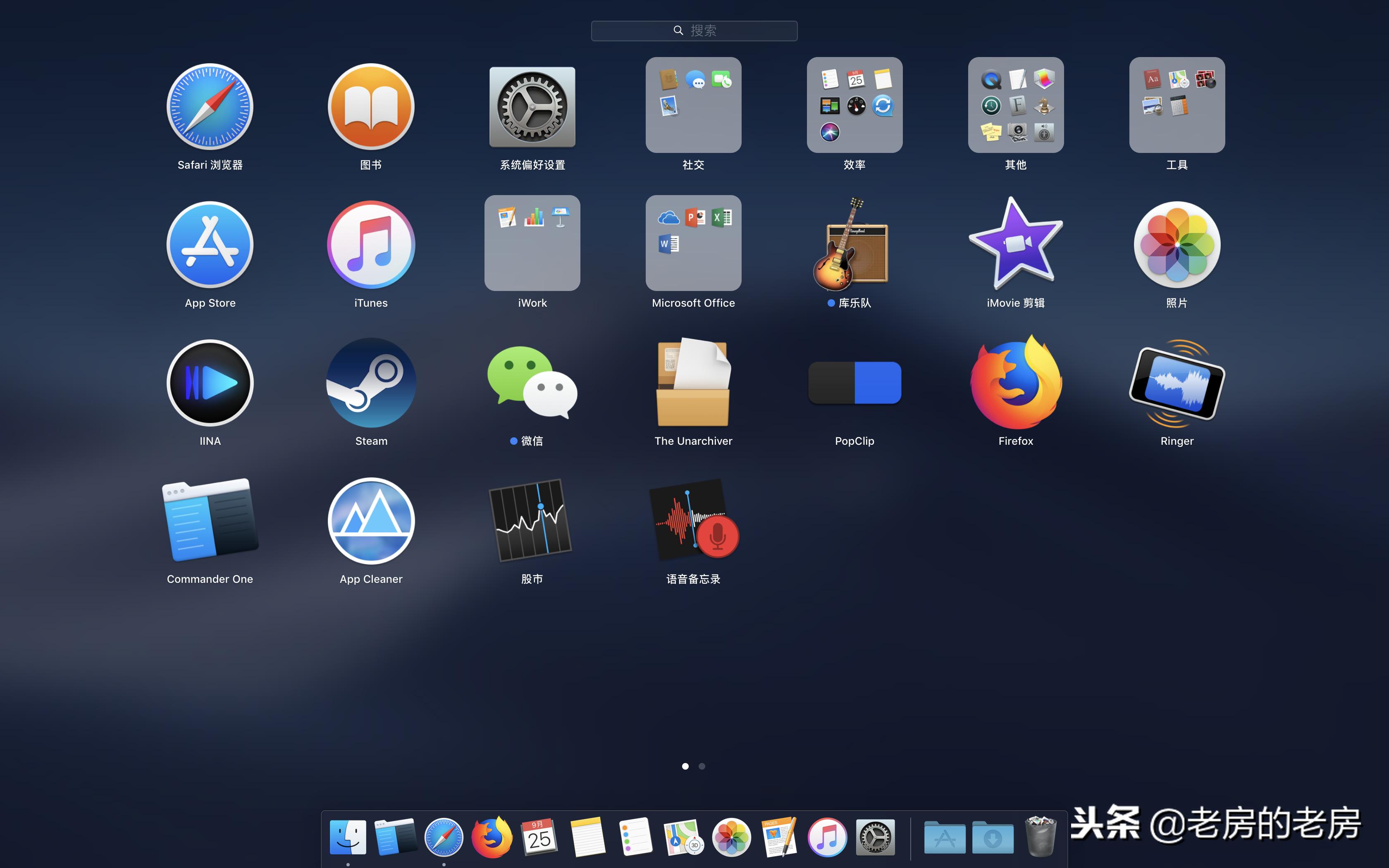The height and width of the screenshot is (868, 1389).
Task: Launch the 股市 stocks app
Action: tap(532, 520)
